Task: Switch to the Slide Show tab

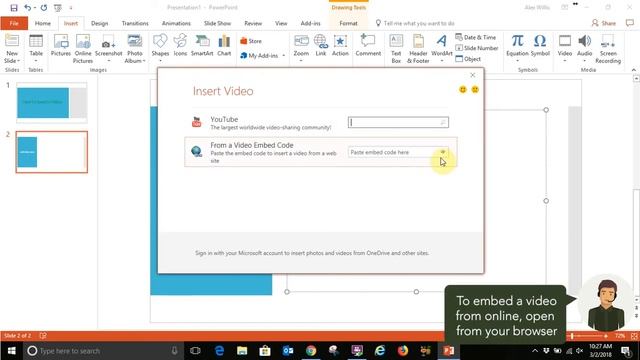Action: click(x=218, y=23)
